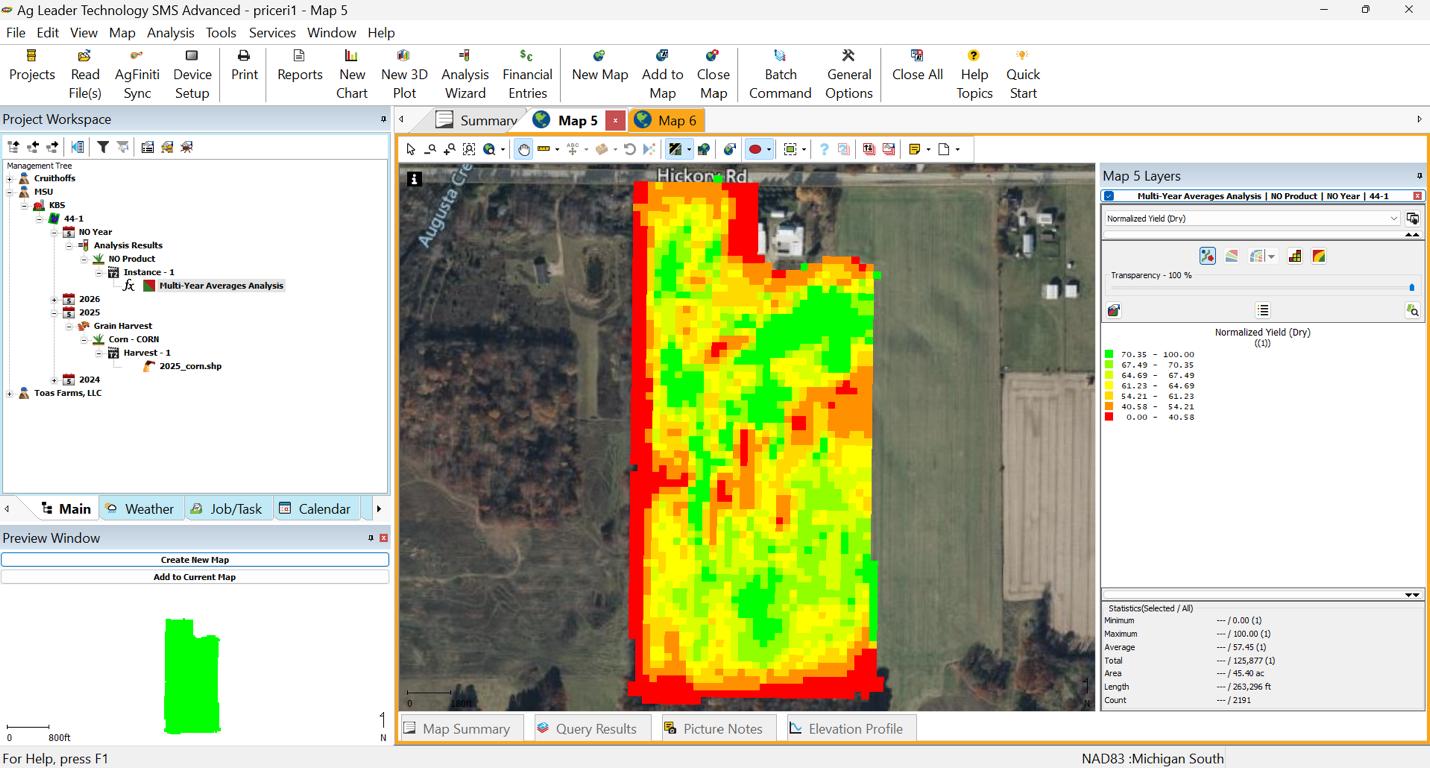The height and width of the screenshot is (768, 1430).
Task: Collapse the MSU tree node
Action: 10,192
